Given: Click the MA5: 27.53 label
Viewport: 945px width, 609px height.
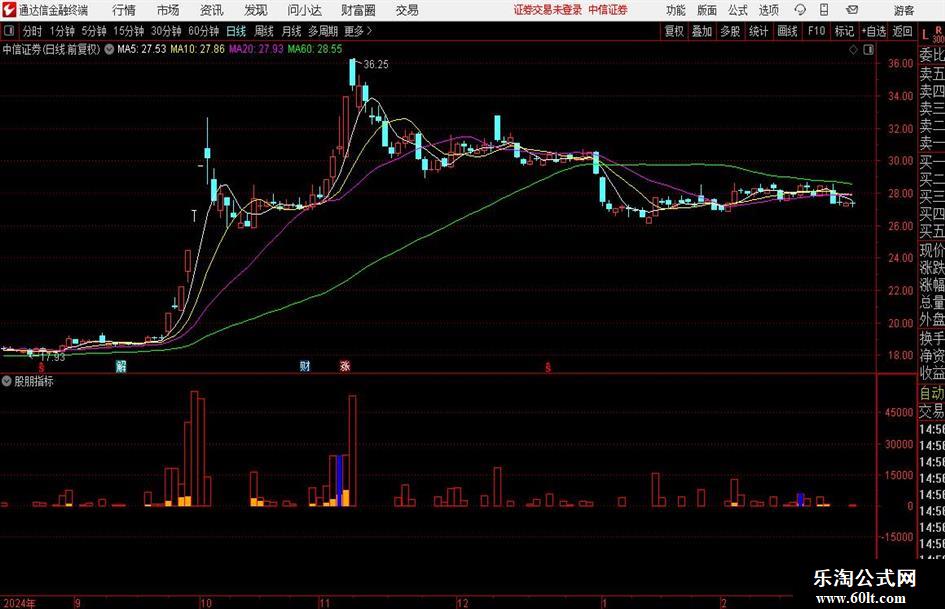Looking at the screenshot, I should coord(142,49).
